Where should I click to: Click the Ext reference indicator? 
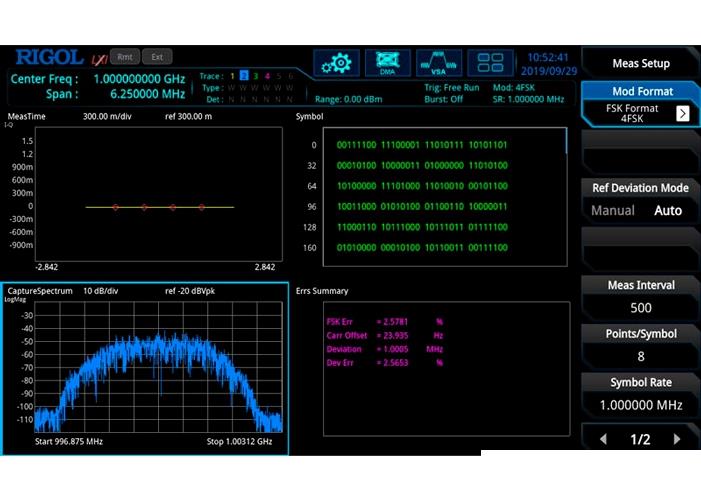tap(157, 57)
